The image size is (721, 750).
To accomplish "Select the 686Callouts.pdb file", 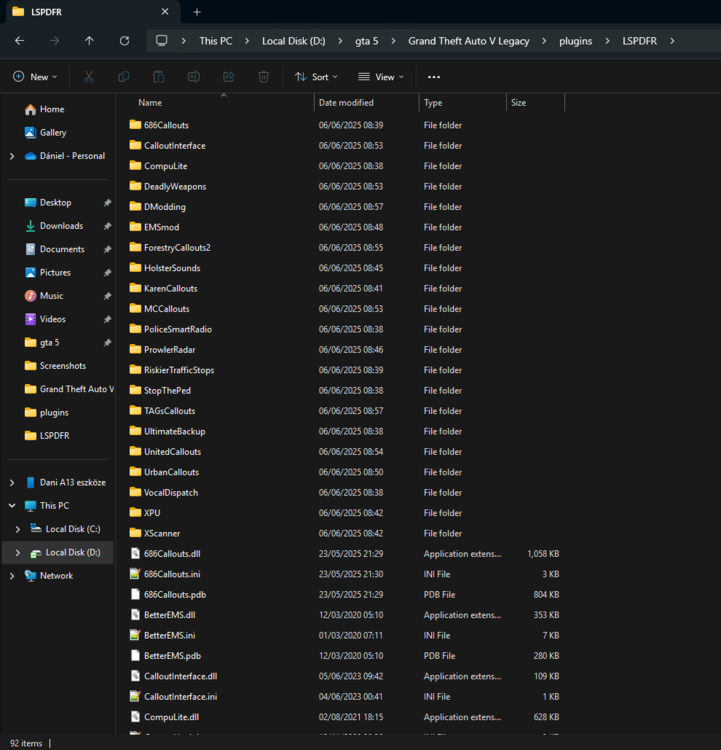I will (x=175, y=594).
